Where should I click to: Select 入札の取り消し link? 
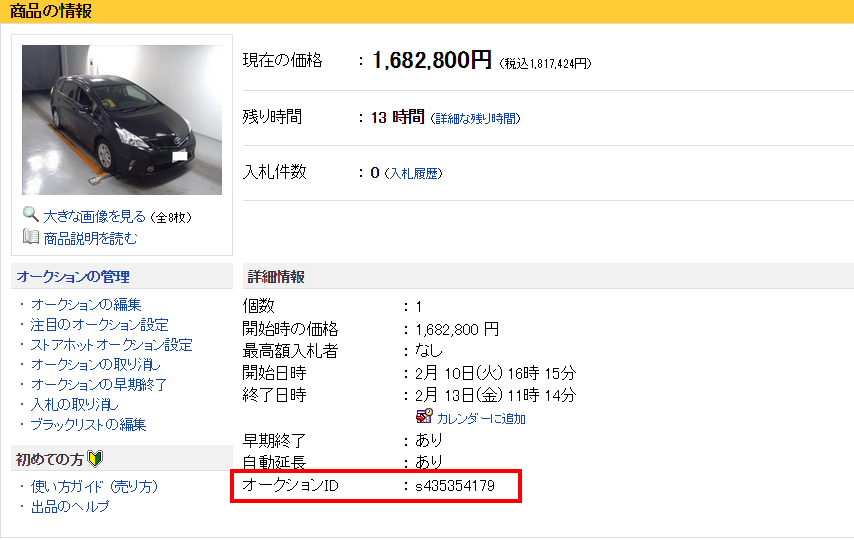[x=75, y=404]
